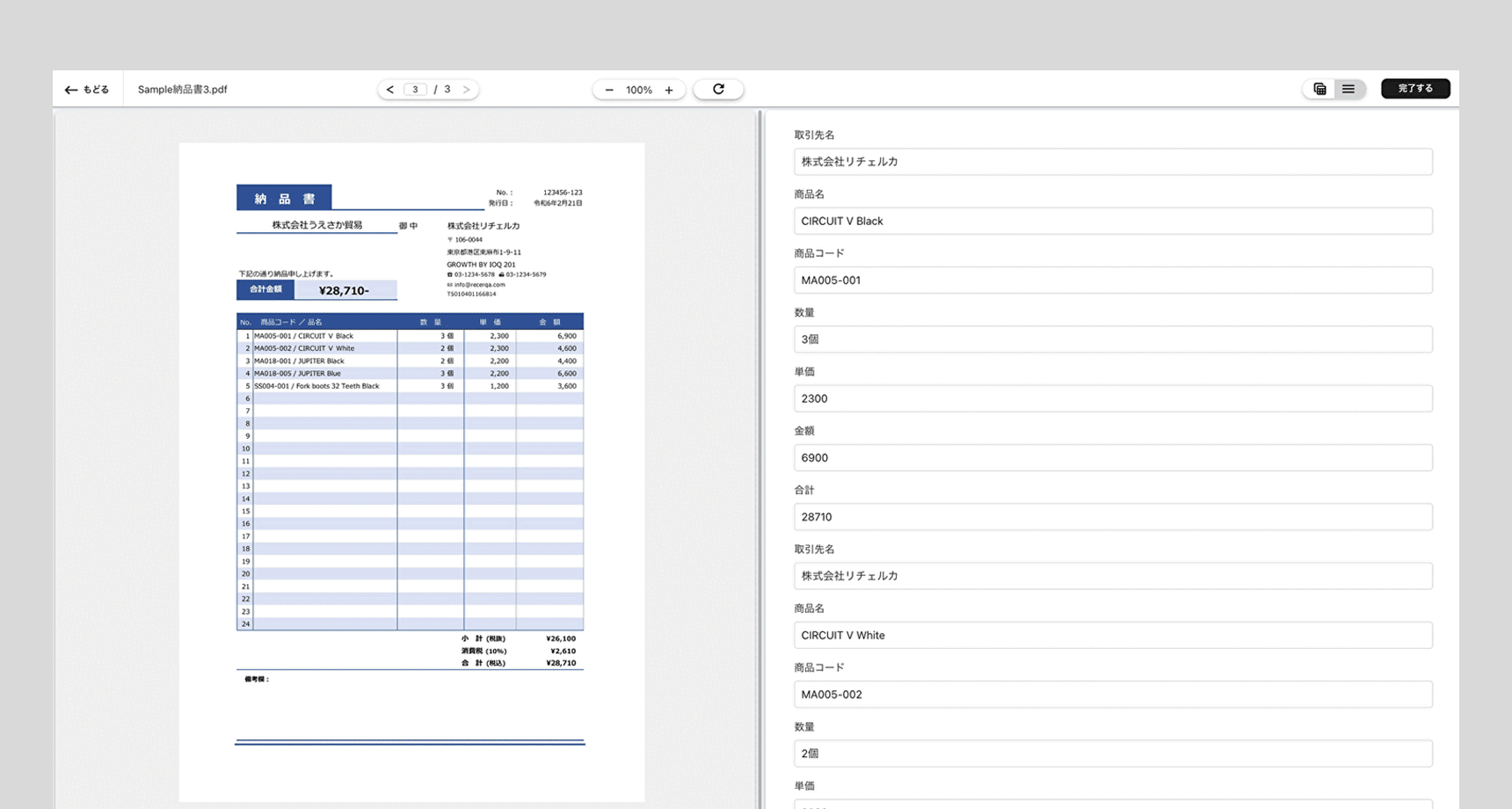Click the 合計金額 label in the document
This screenshot has width=1512, height=809.
click(265, 289)
